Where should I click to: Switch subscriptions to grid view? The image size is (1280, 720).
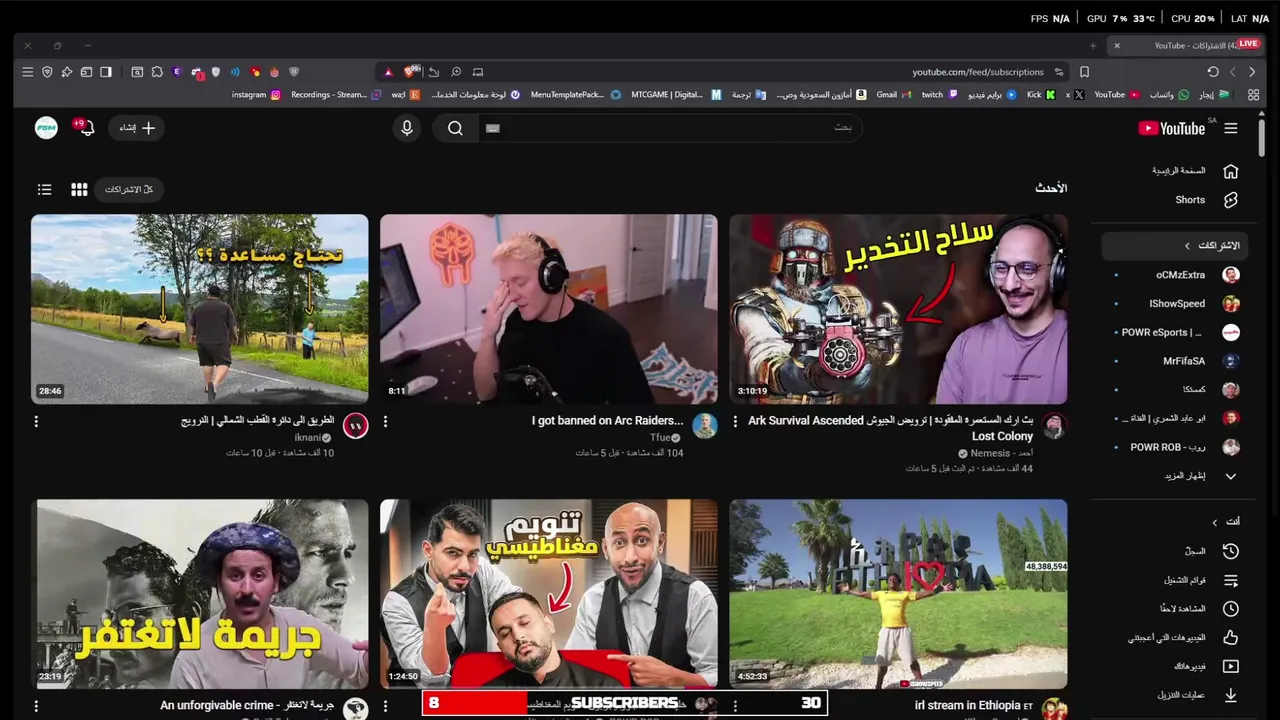click(79, 190)
